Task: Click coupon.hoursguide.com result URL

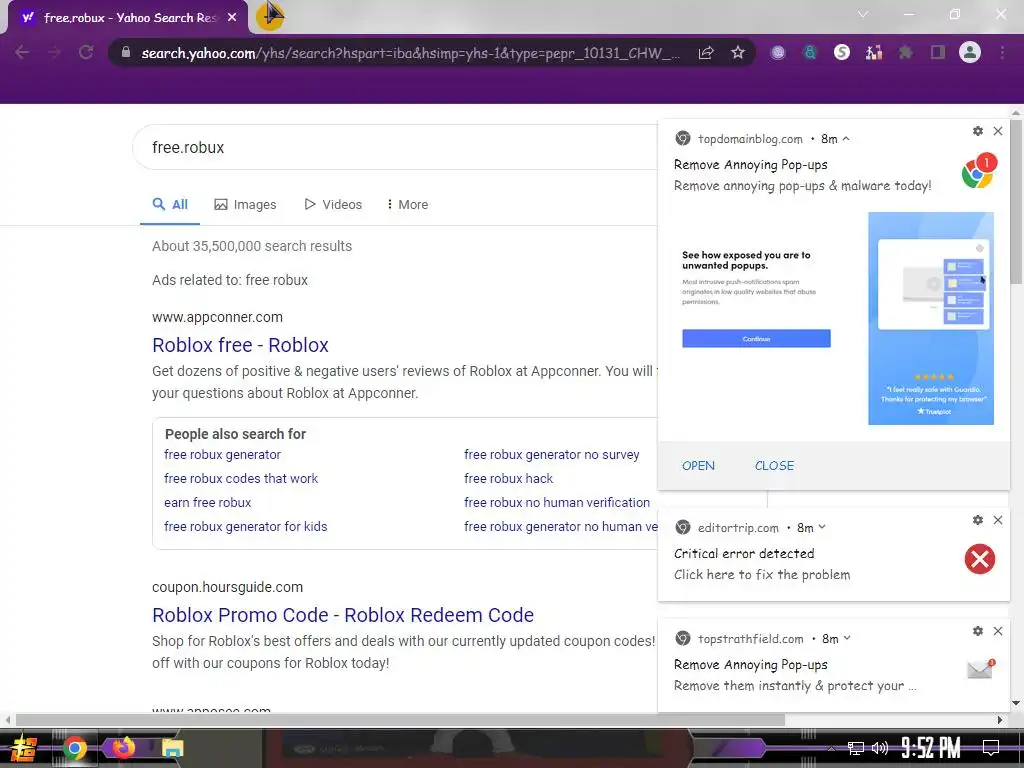Action: click(x=227, y=587)
